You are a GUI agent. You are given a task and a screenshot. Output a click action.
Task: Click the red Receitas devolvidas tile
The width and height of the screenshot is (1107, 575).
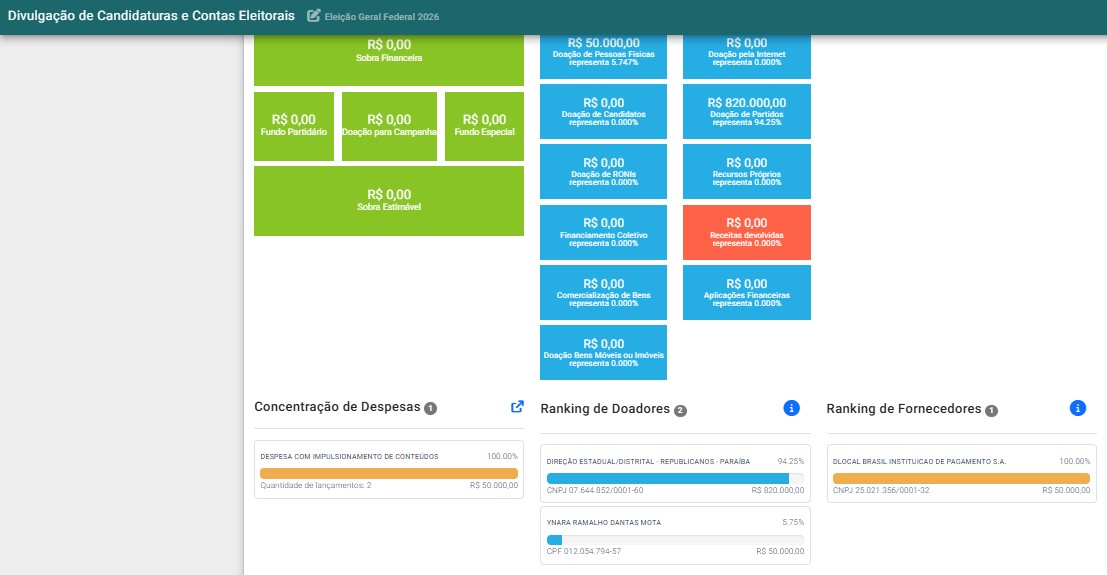(x=746, y=232)
